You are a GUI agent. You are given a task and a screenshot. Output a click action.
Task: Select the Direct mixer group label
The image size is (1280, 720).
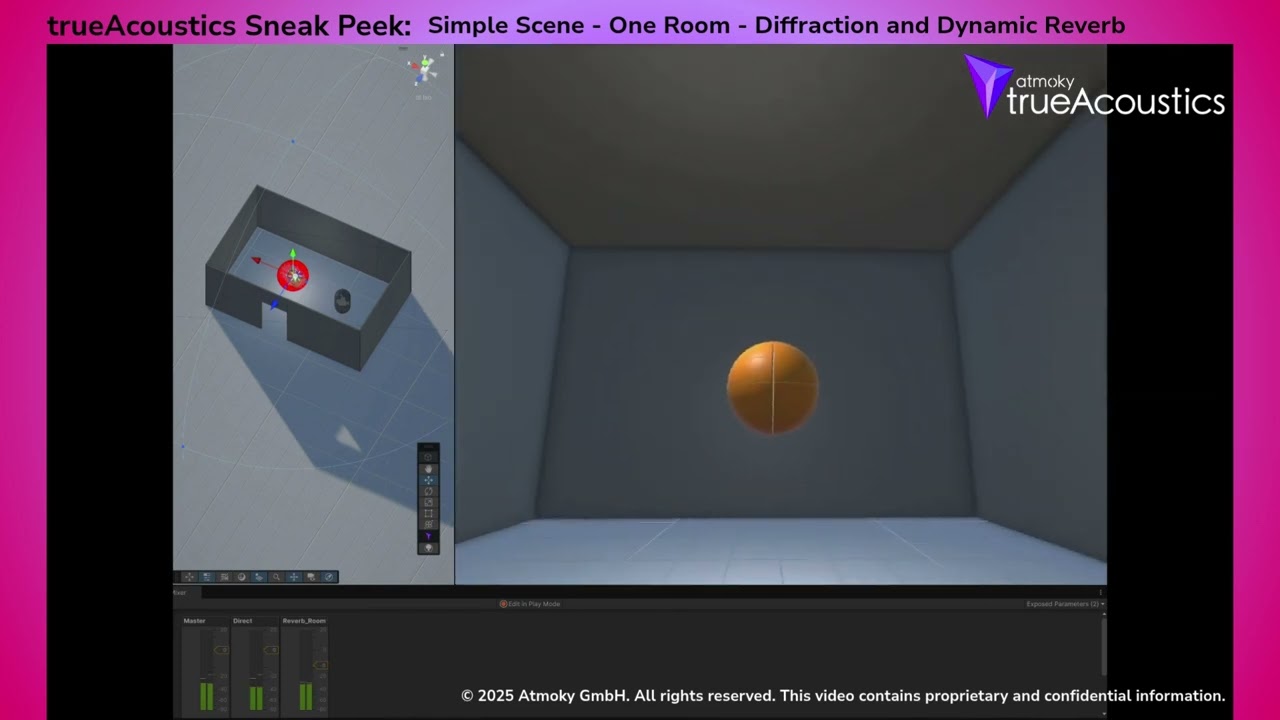[243, 621]
